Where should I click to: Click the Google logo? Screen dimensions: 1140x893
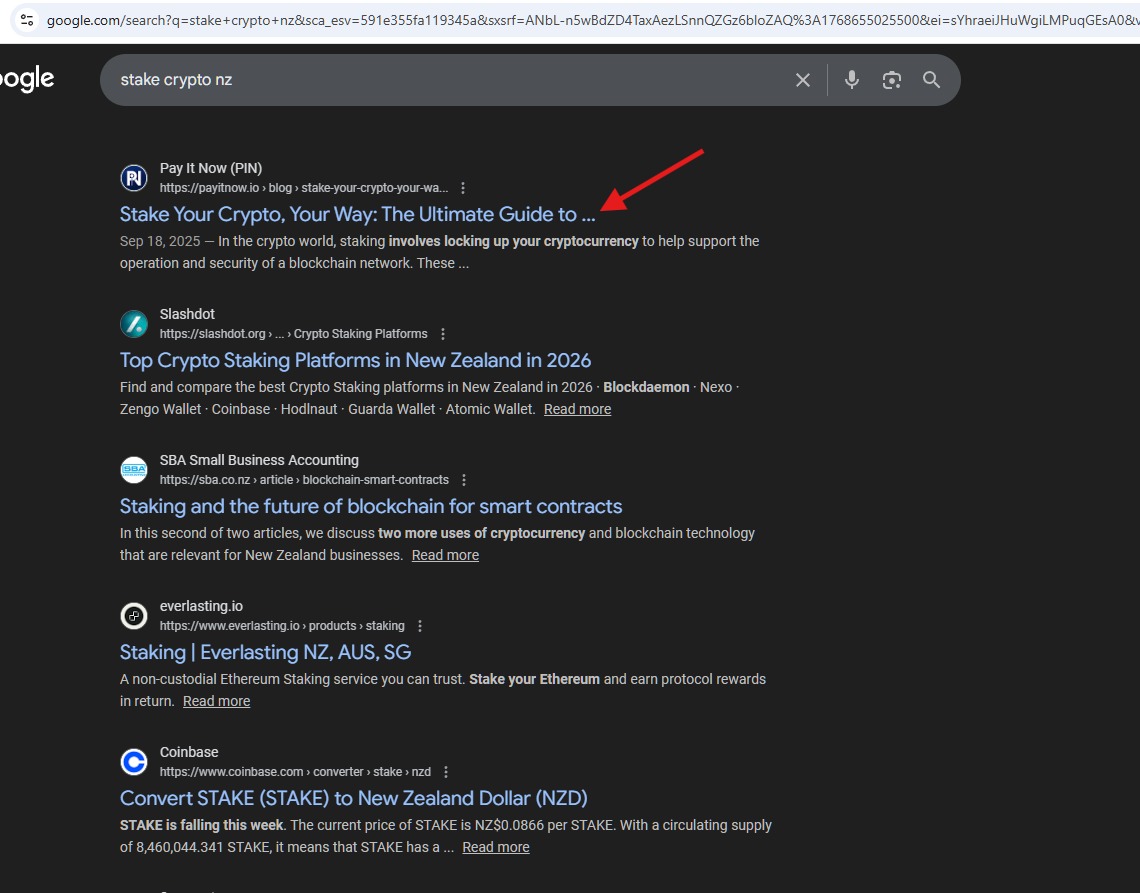click(x=26, y=79)
